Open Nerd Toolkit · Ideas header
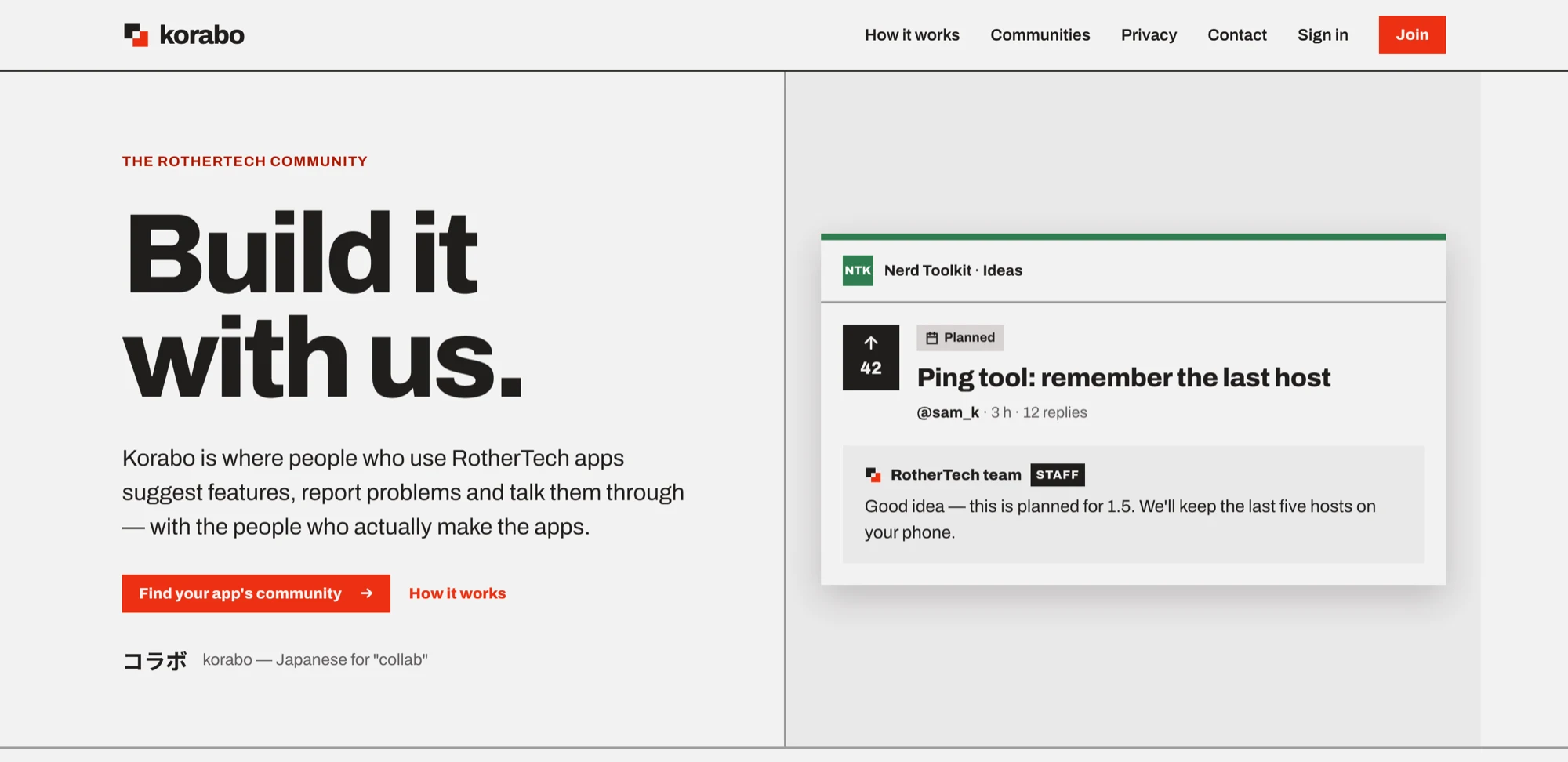This screenshot has height=762, width=1568. click(x=953, y=270)
